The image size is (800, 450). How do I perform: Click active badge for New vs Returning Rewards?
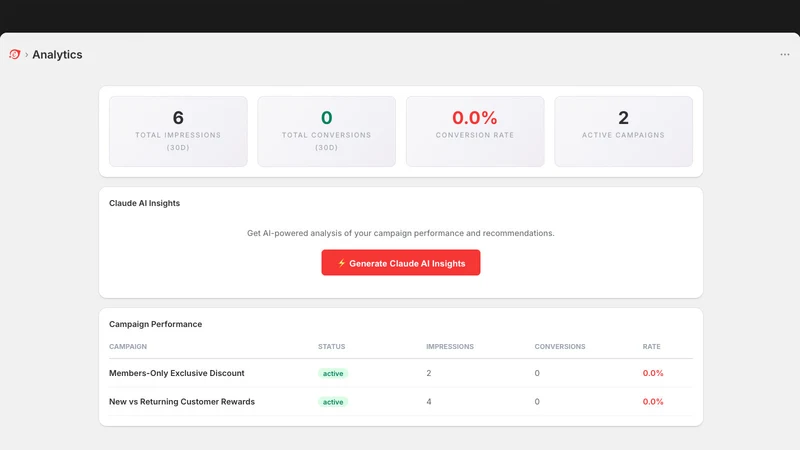pyautogui.click(x=333, y=402)
